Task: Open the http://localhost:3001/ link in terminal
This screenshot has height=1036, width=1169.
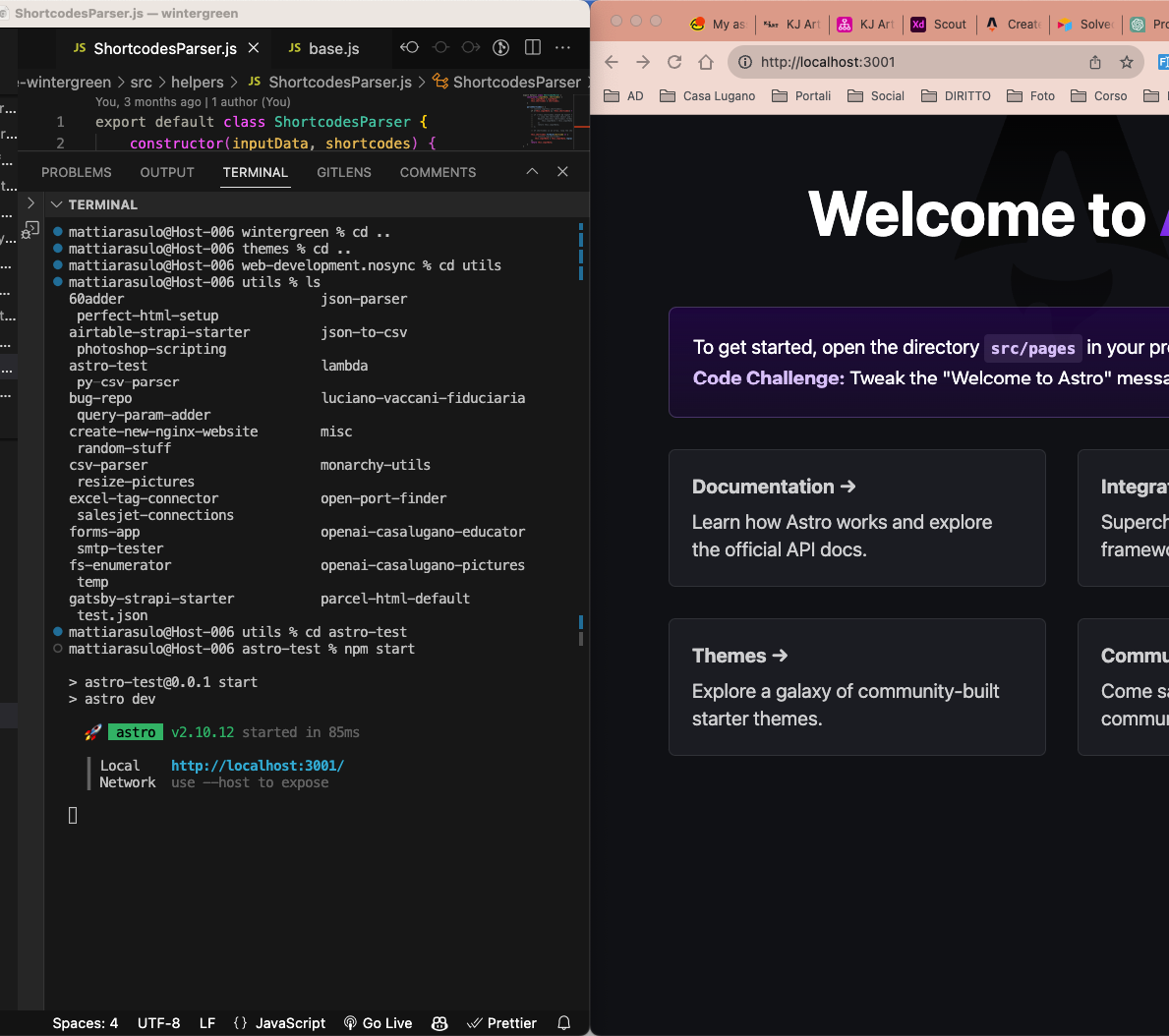Action: pos(257,765)
